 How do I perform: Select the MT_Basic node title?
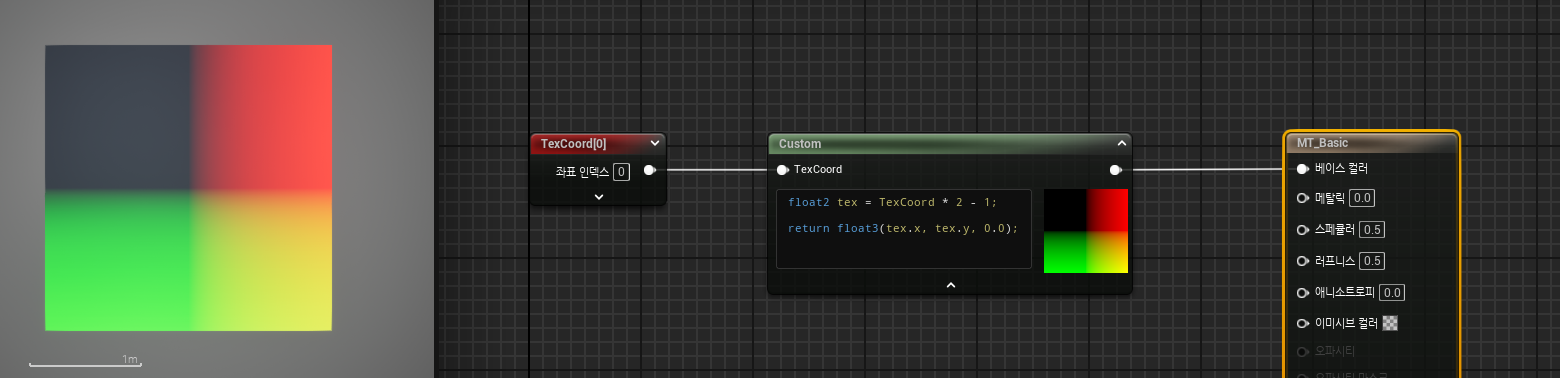click(1322, 143)
